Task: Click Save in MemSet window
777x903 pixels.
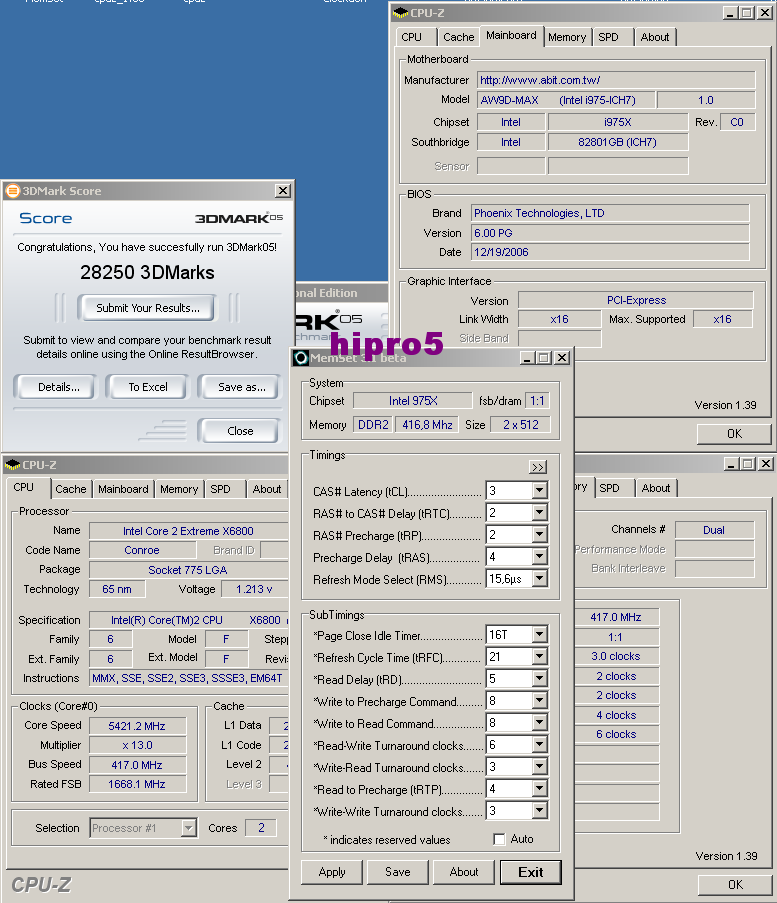Action: click(x=397, y=872)
